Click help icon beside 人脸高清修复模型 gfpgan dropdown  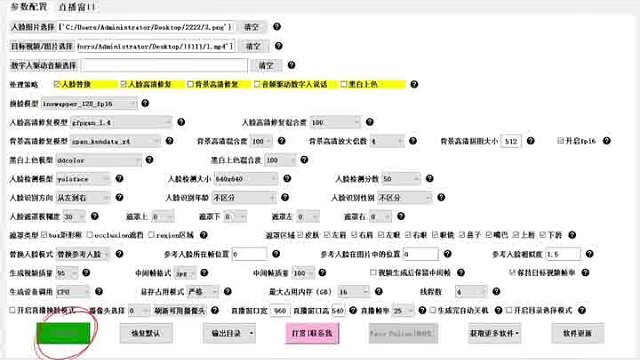[x=181, y=122]
